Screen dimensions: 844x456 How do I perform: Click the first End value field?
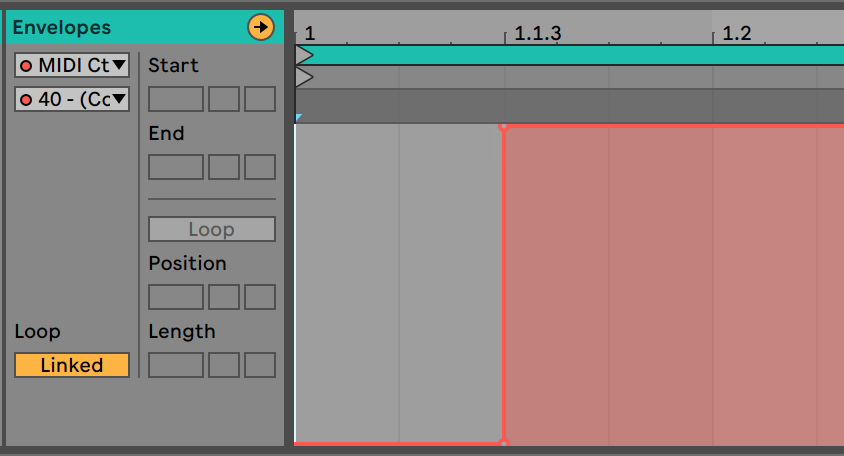(176, 167)
